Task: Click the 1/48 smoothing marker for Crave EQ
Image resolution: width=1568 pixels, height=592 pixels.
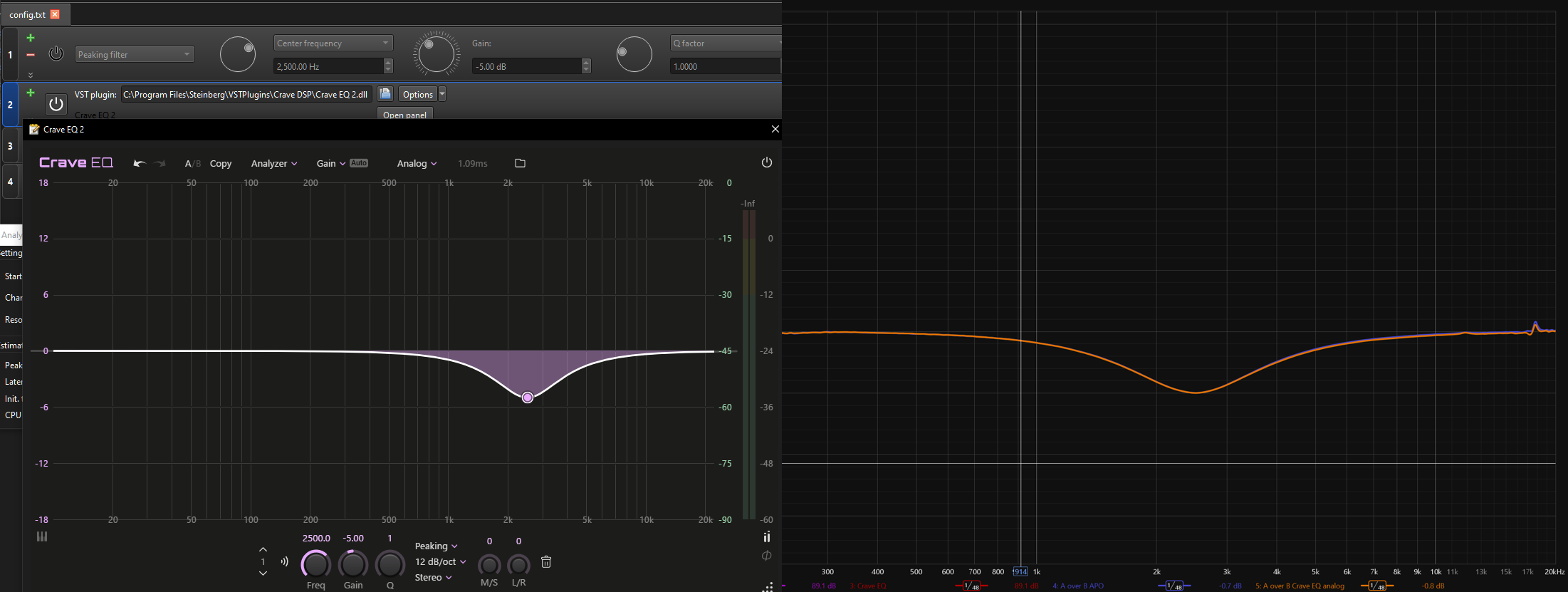Action: (971, 586)
